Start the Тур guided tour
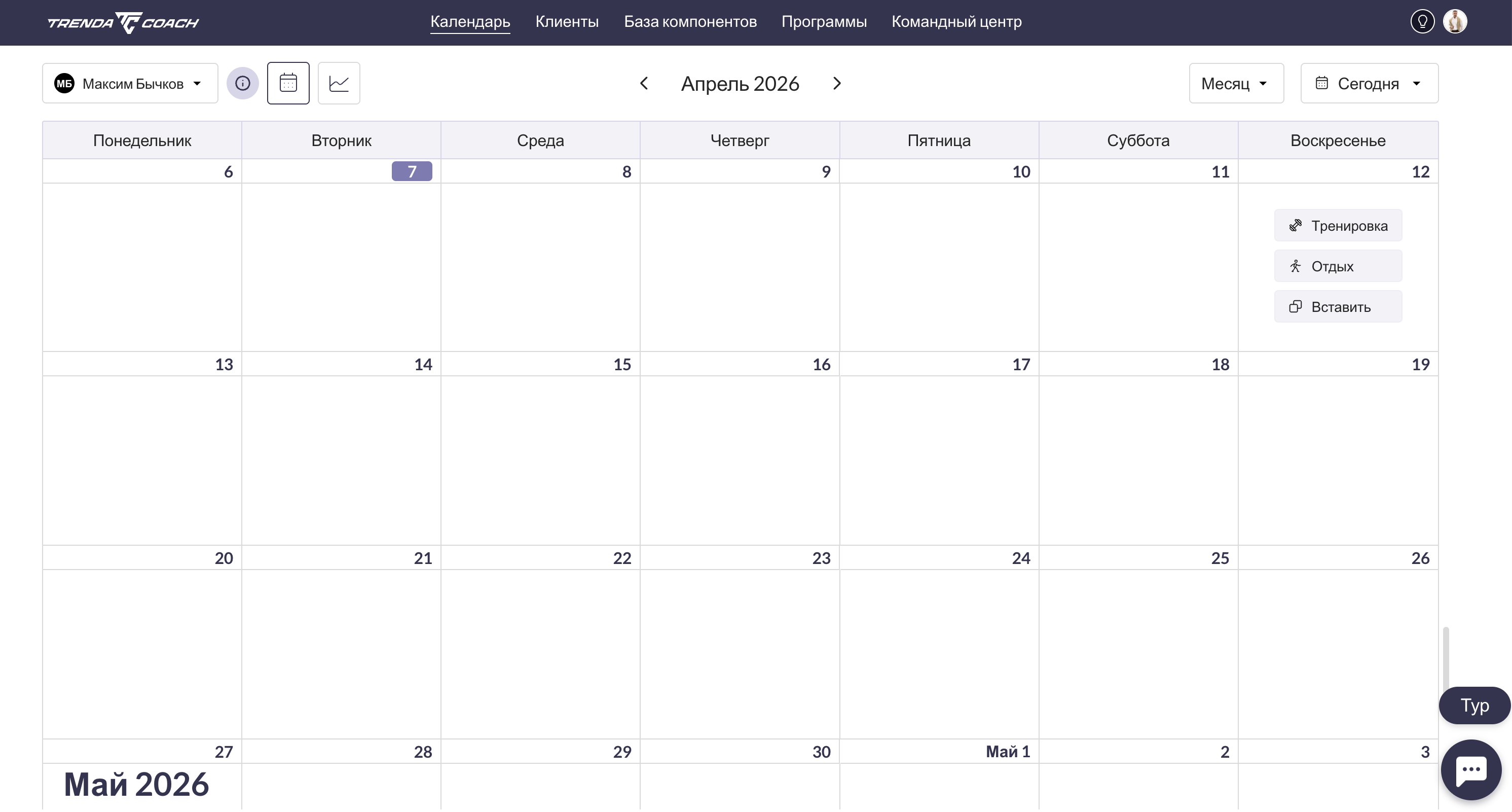Screen dimensions: 1512x812 point(1474,705)
